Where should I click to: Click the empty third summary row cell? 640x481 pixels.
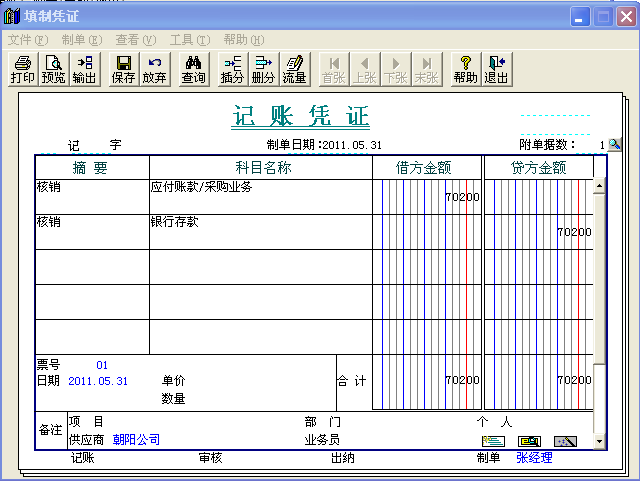coord(92,267)
